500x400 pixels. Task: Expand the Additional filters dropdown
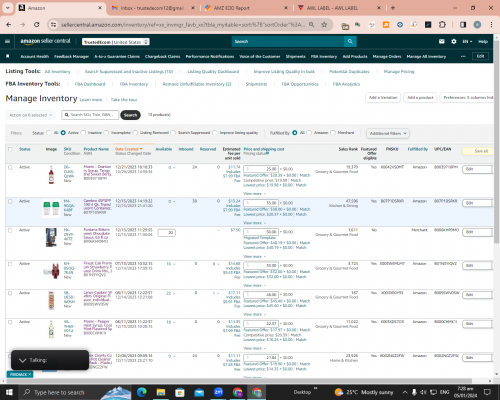coord(388,133)
